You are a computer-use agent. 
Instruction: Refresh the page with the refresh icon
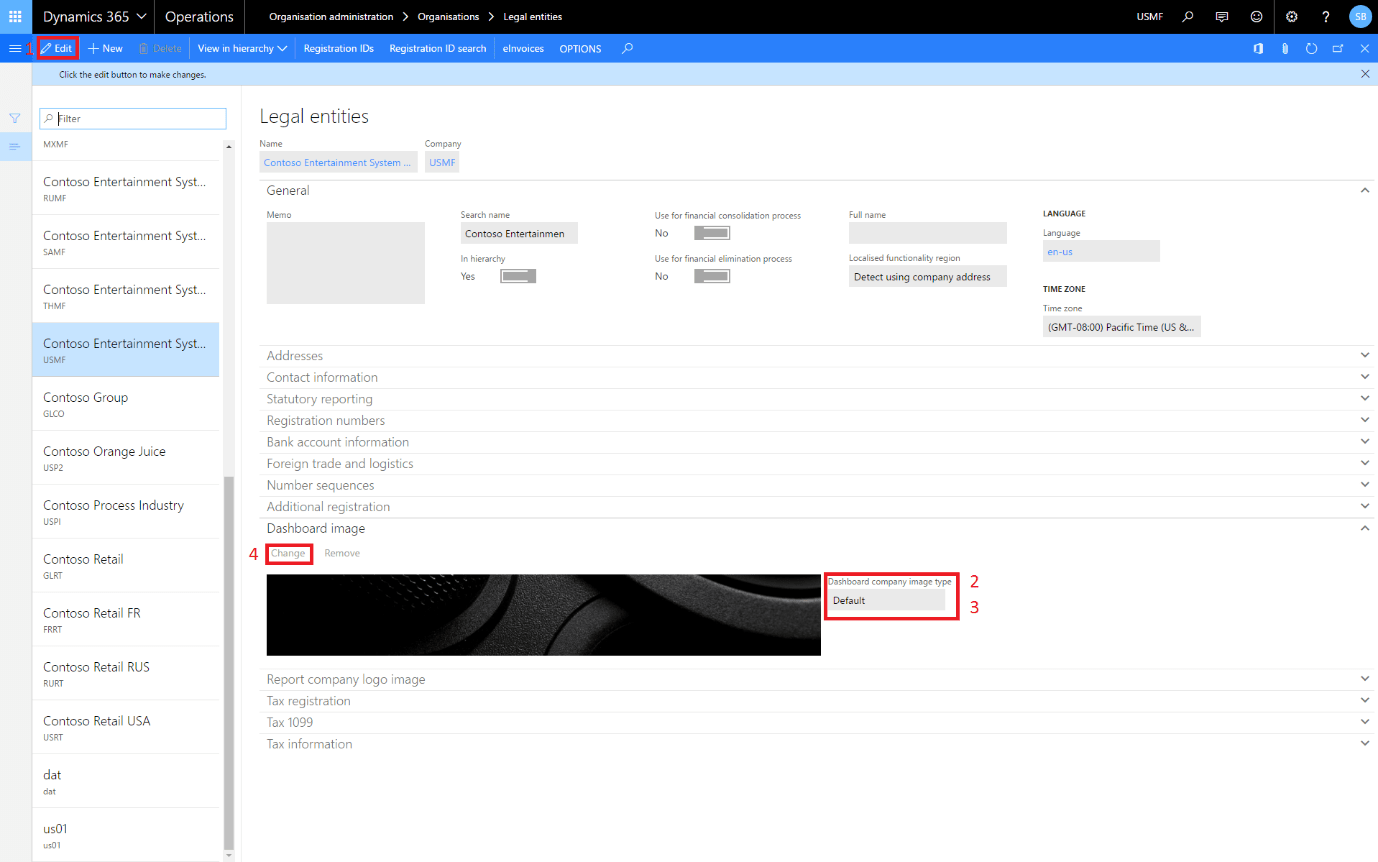point(1312,48)
